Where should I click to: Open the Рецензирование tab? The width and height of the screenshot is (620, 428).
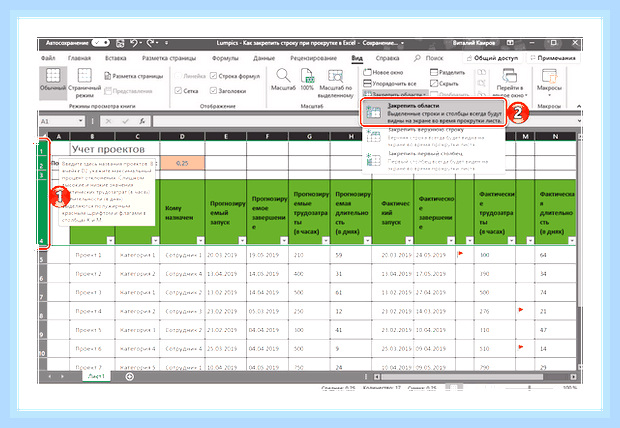[314, 58]
